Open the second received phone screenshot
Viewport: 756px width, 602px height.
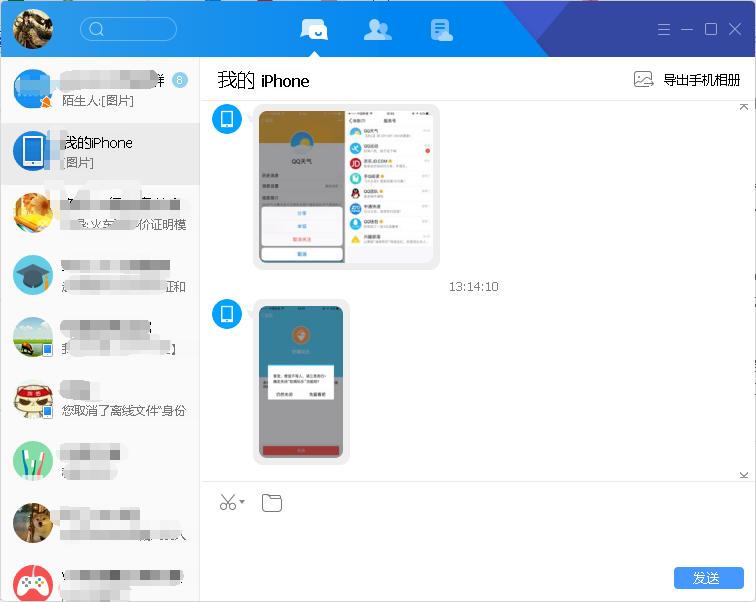pos(301,382)
